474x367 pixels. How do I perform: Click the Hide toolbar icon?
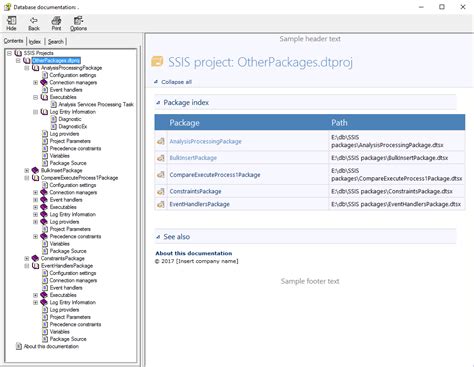11,21
